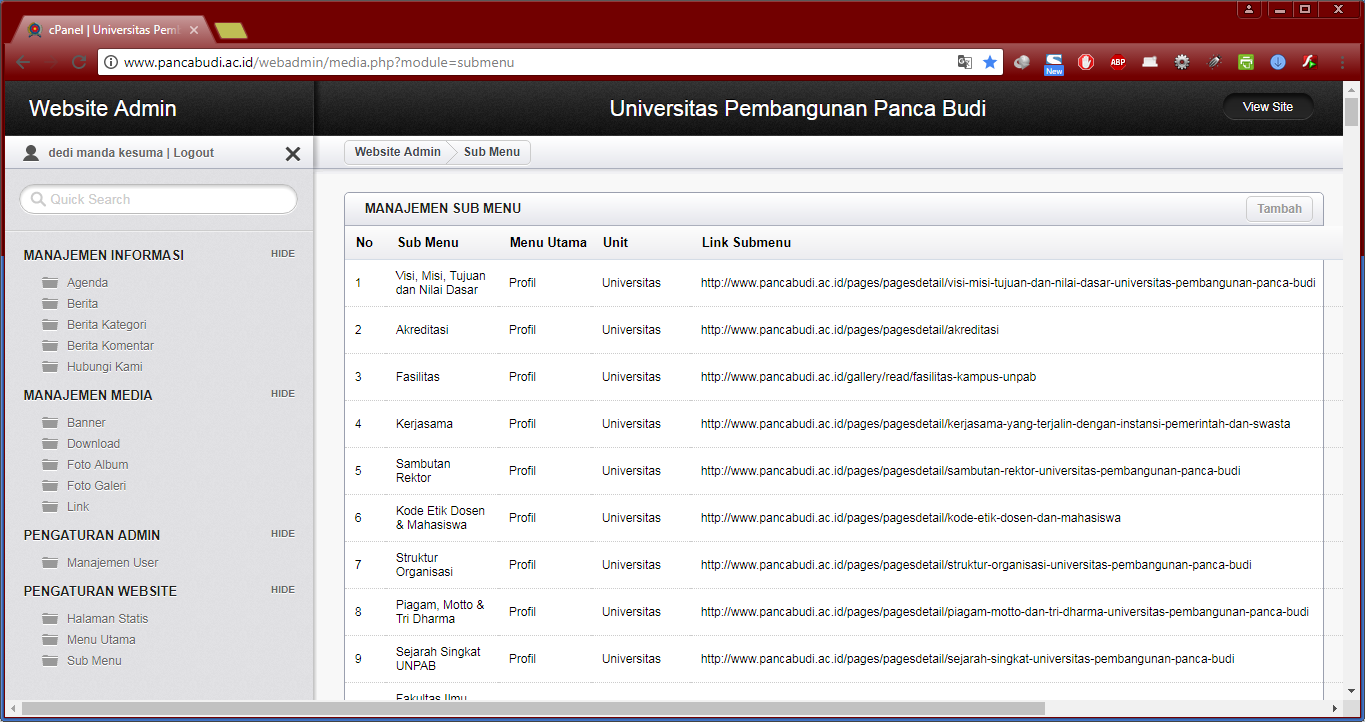Click the translate page icon in address bar
This screenshot has height=722, width=1365.
(x=964, y=62)
